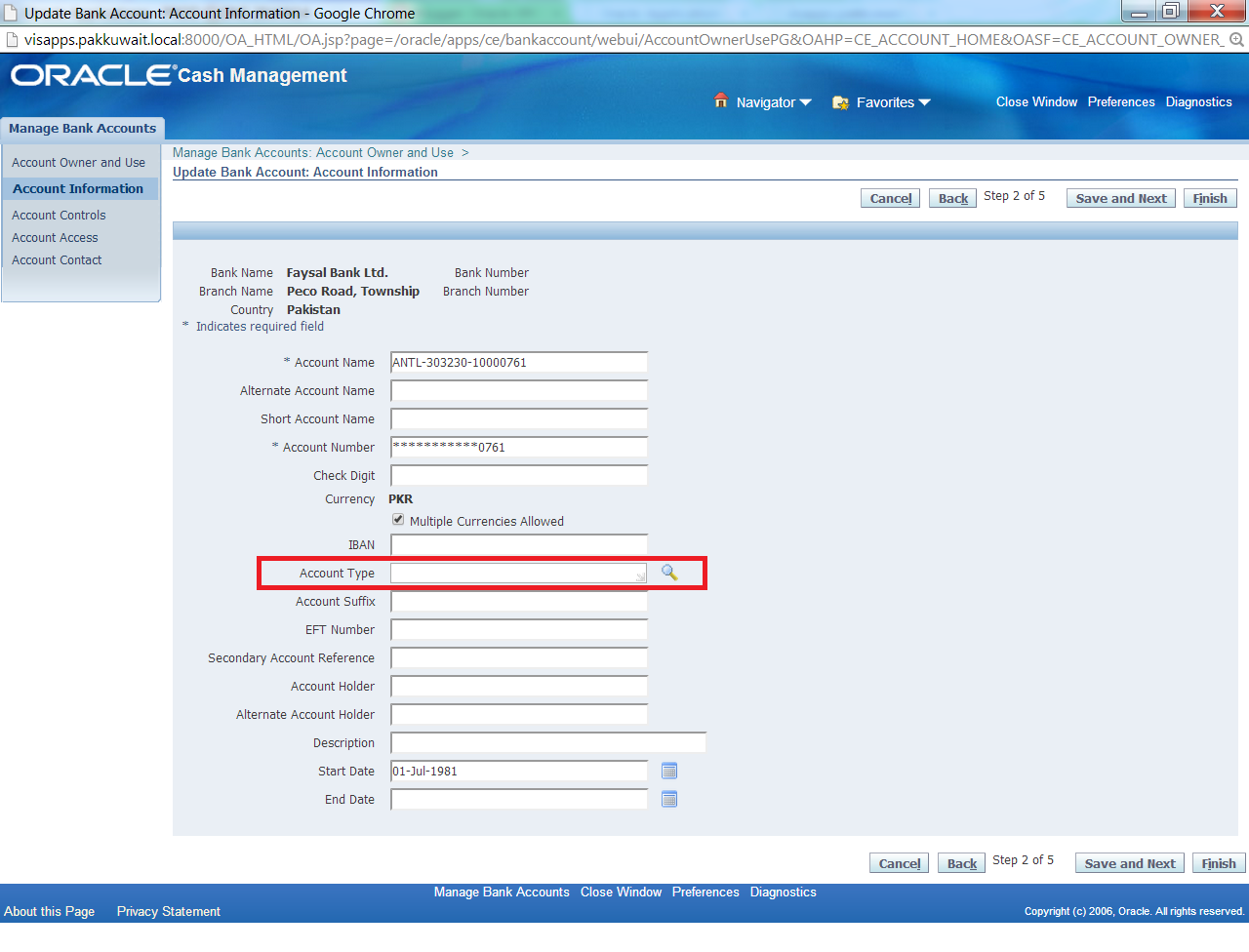Open the Start Date calendar picker
1249x952 pixels.
pos(669,771)
